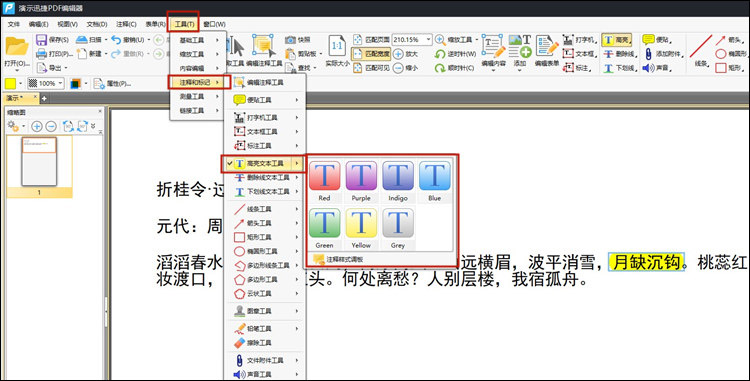Click the 属性(P)... properties button

click(112, 84)
